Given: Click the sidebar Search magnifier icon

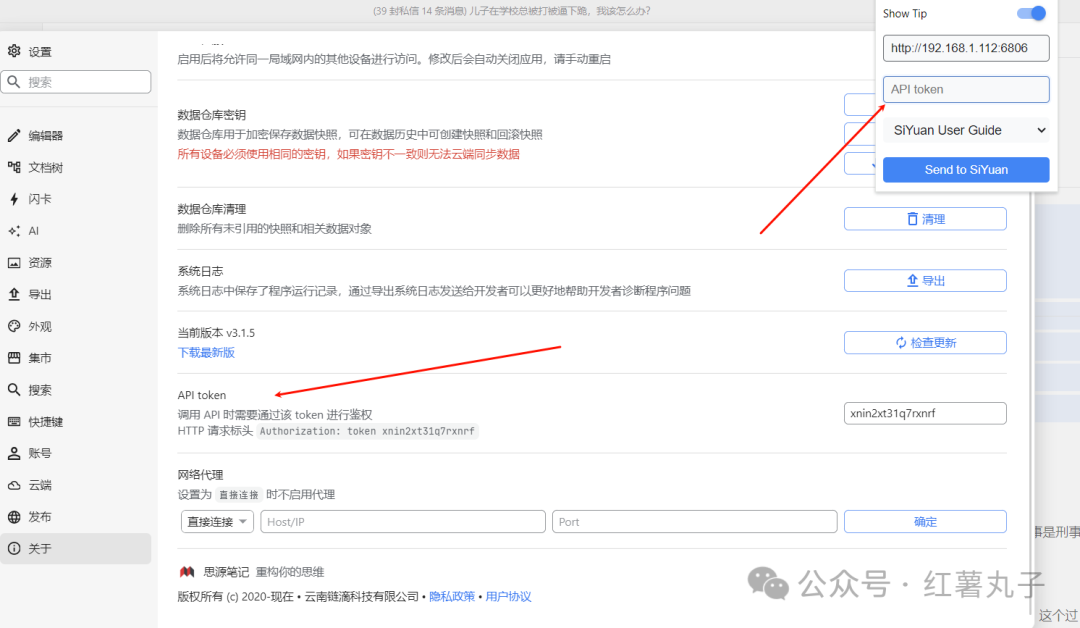Looking at the screenshot, I should 14,390.
